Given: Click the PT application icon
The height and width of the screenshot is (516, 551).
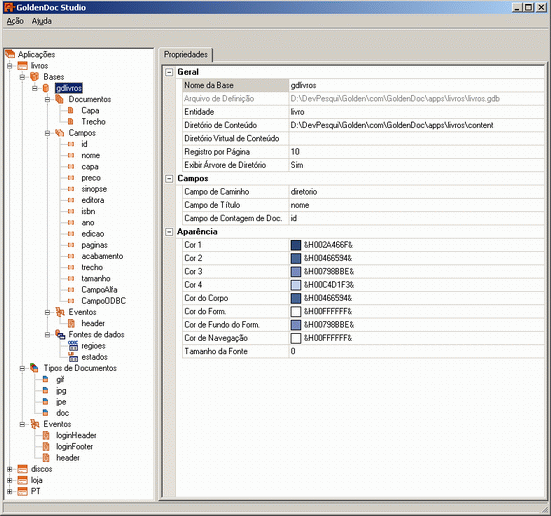Looking at the screenshot, I should pyautogui.click(x=22, y=491).
